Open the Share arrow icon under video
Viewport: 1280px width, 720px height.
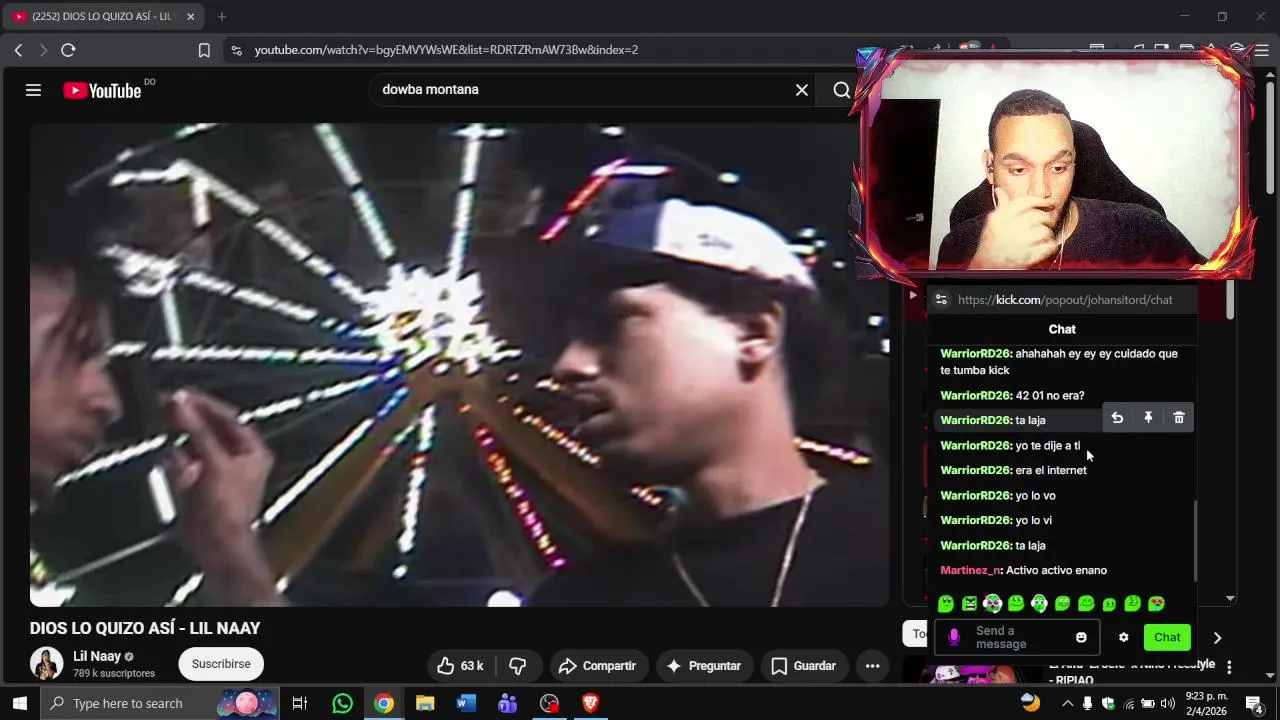(x=568, y=666)
